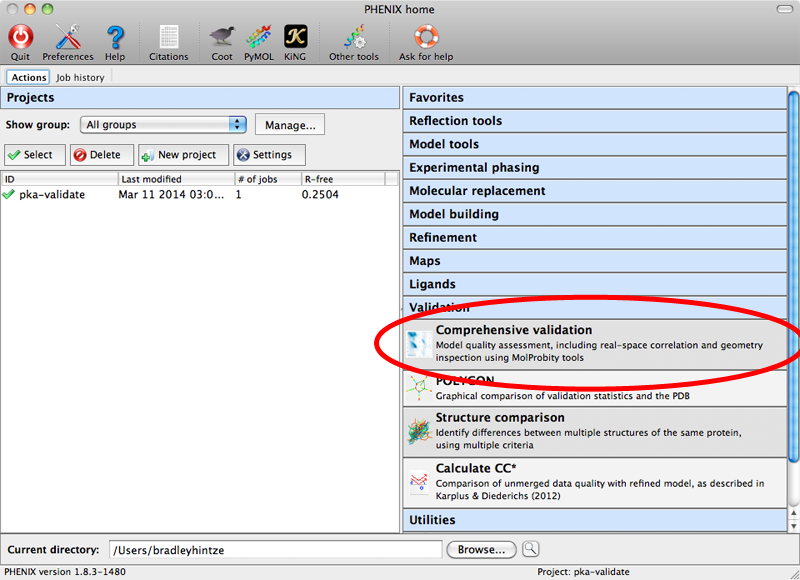The image size is (800, 580).
Task: Click the Manage button for groups
Action: click(289, 124)
